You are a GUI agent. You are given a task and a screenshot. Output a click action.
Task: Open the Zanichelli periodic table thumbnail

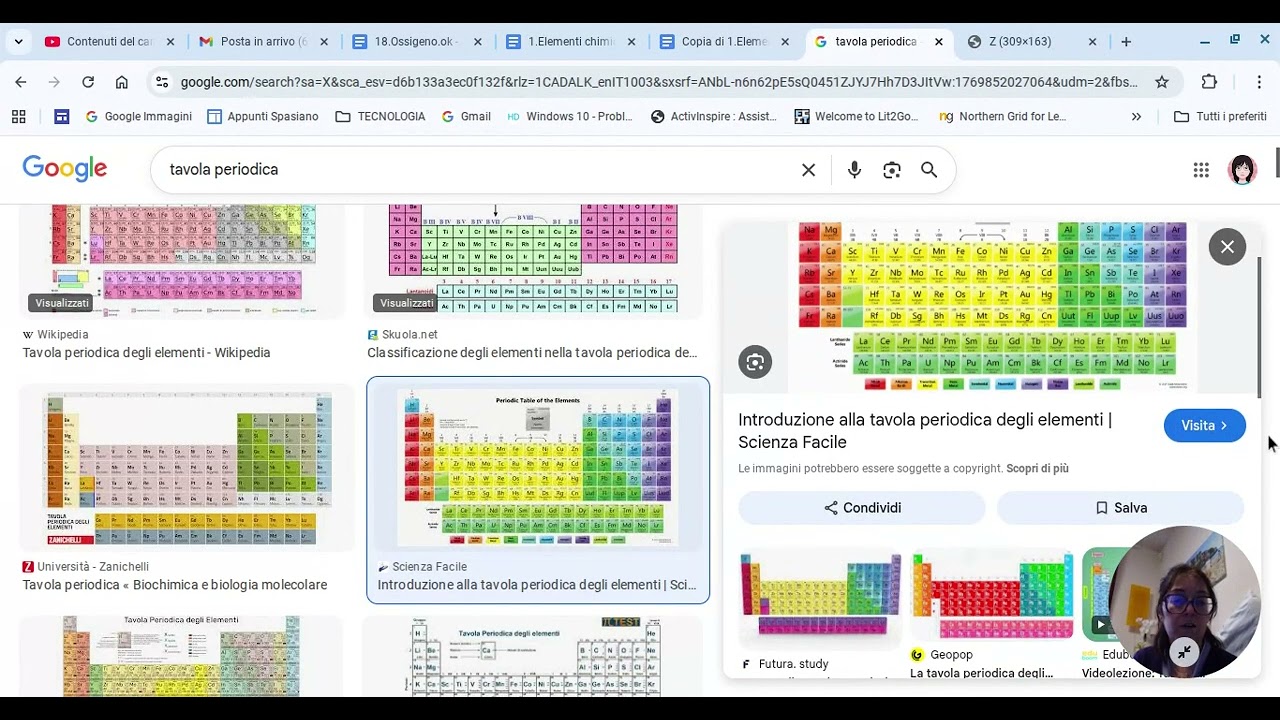(x=187, y=468)
